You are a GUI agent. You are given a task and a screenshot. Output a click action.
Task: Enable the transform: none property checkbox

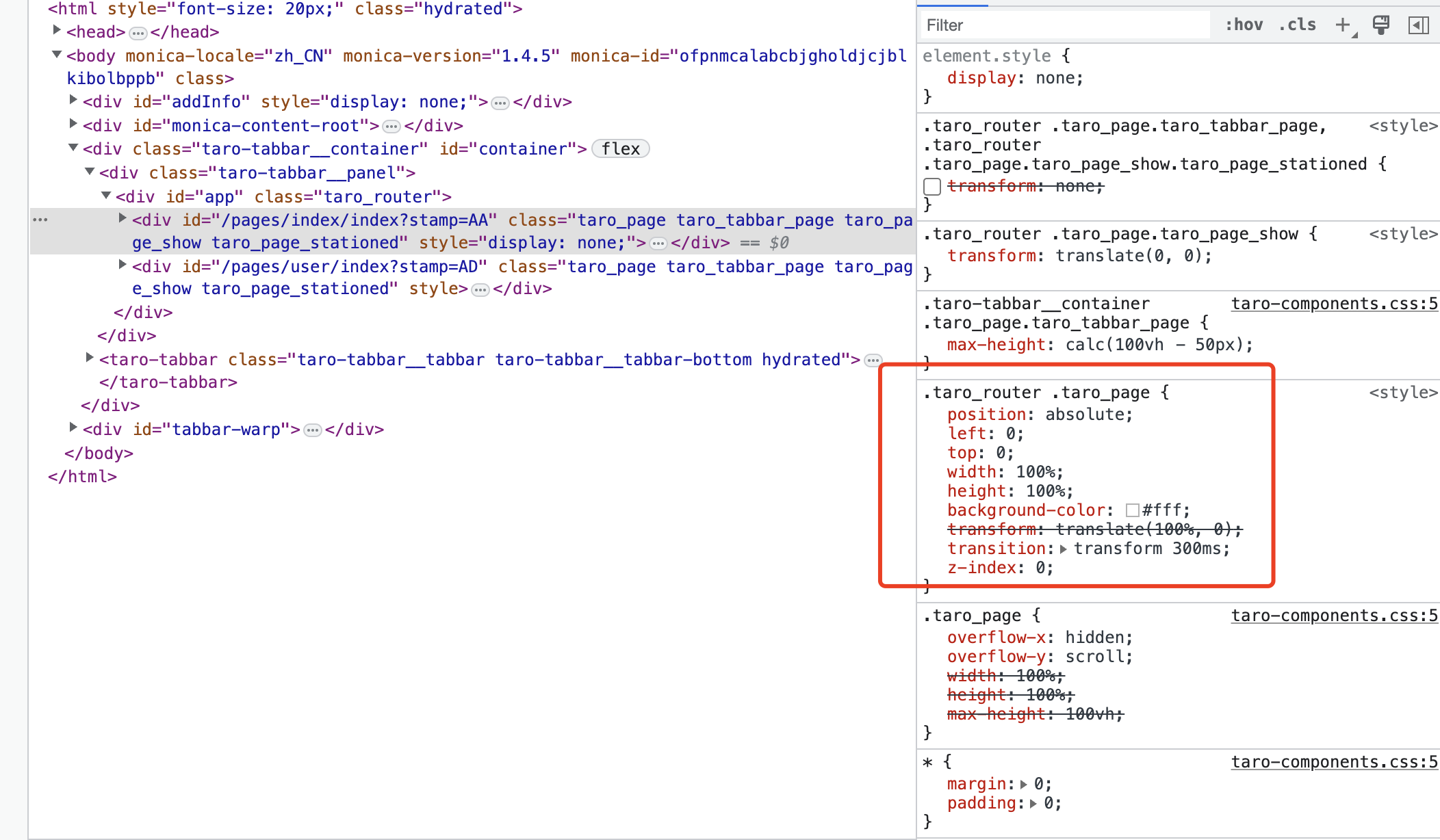coord(931,186)
